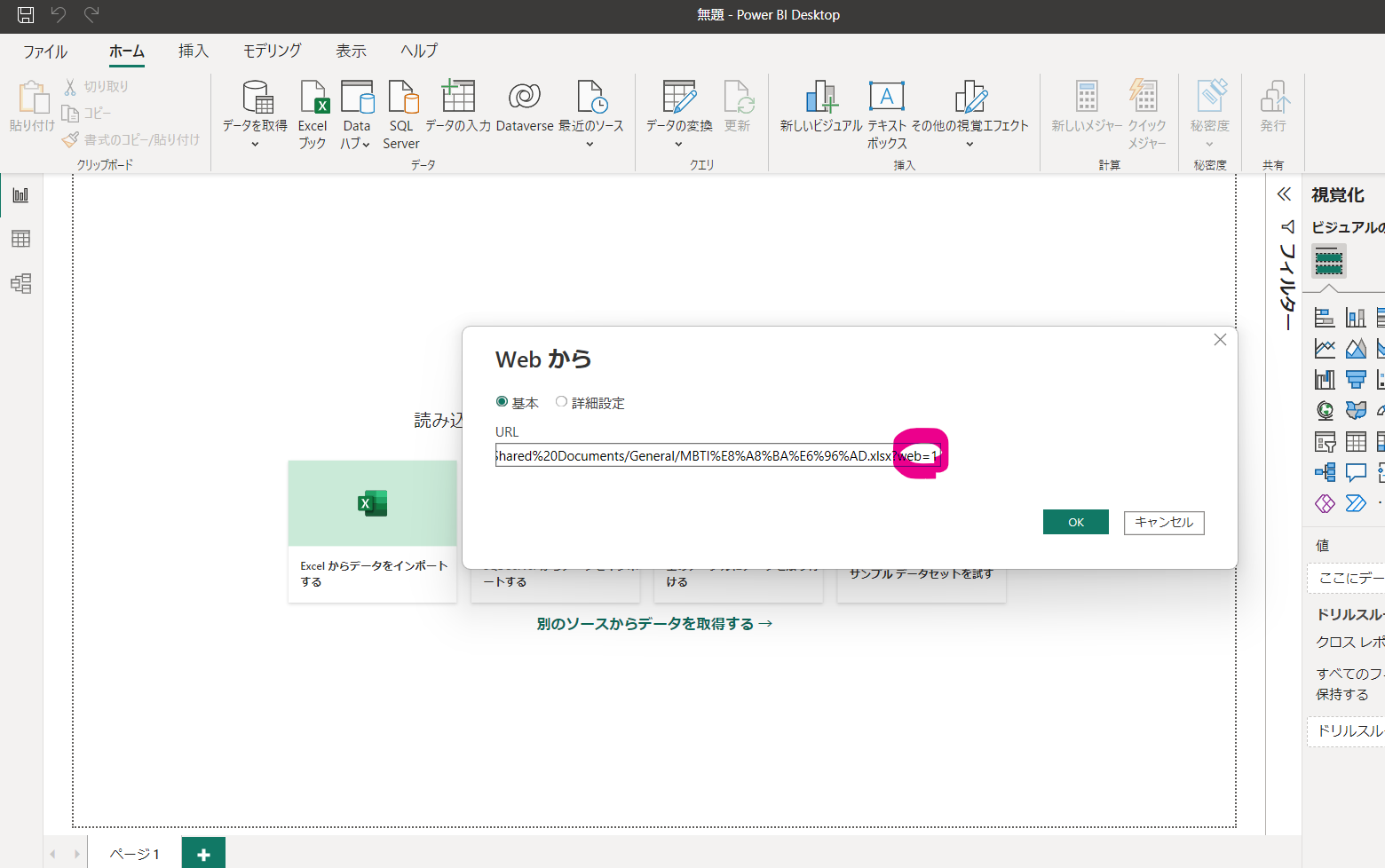Collapse the visualization pane with chevrons
Image resolution: width=1385 pixels, height=868 pixels.
[1284, 194]
